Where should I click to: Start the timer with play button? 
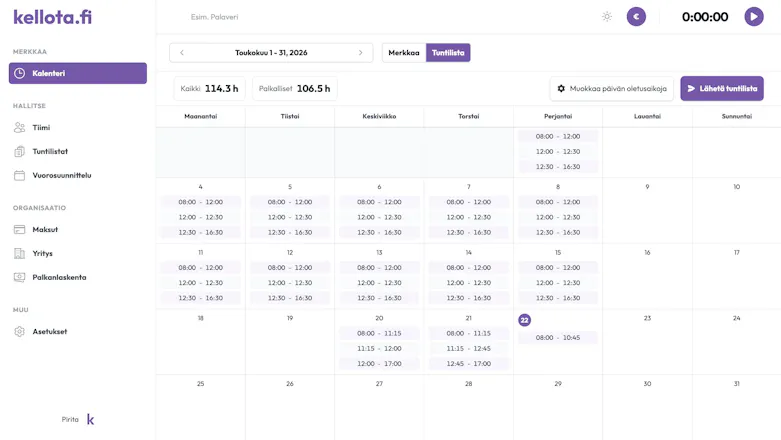[754, 16]
